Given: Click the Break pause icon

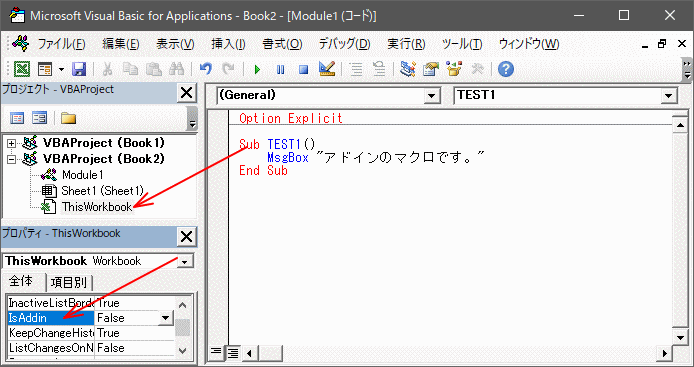Looking at the screenshot, I should [x=280, y=70].
